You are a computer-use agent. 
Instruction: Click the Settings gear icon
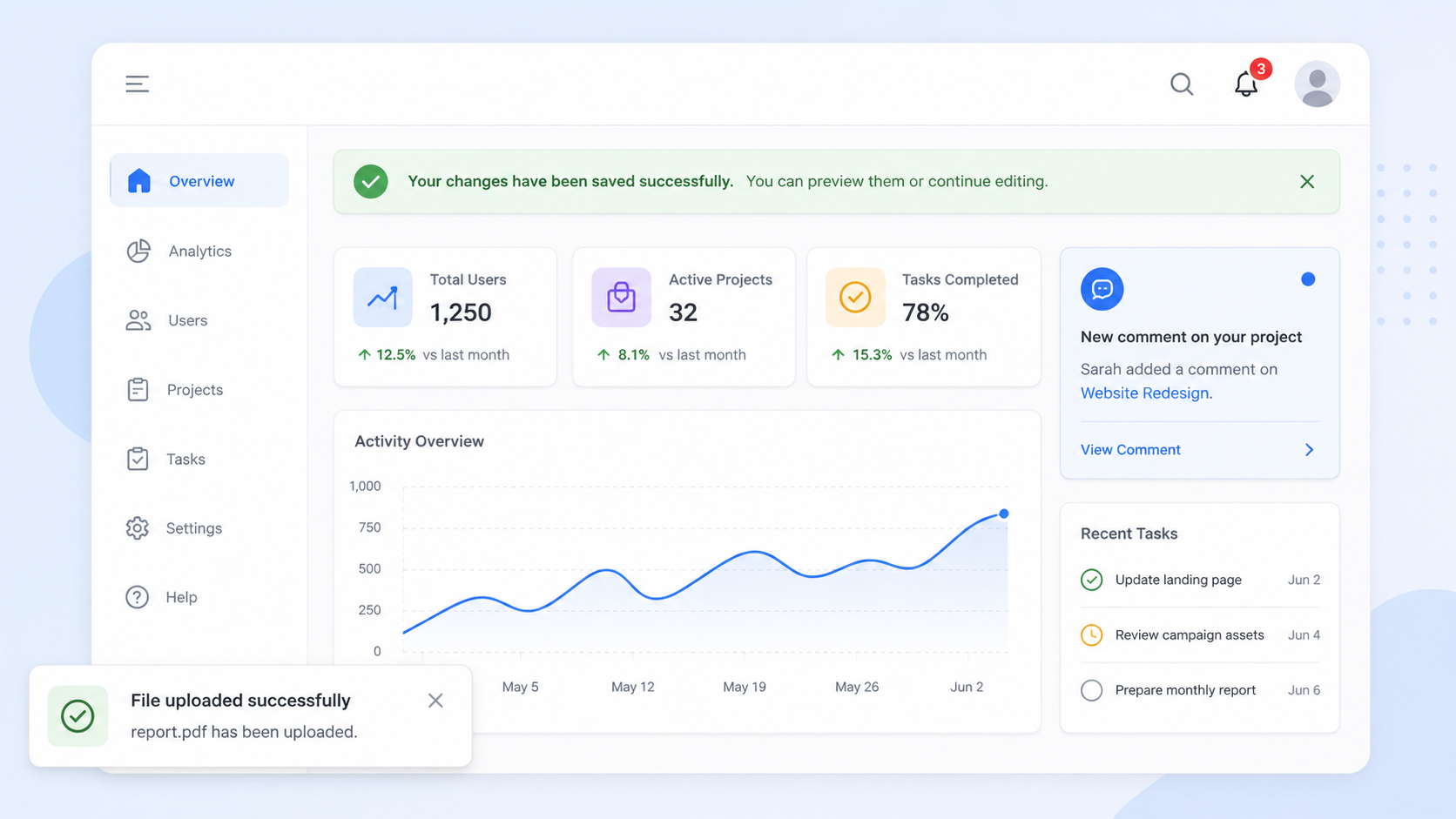coord(137,527)
